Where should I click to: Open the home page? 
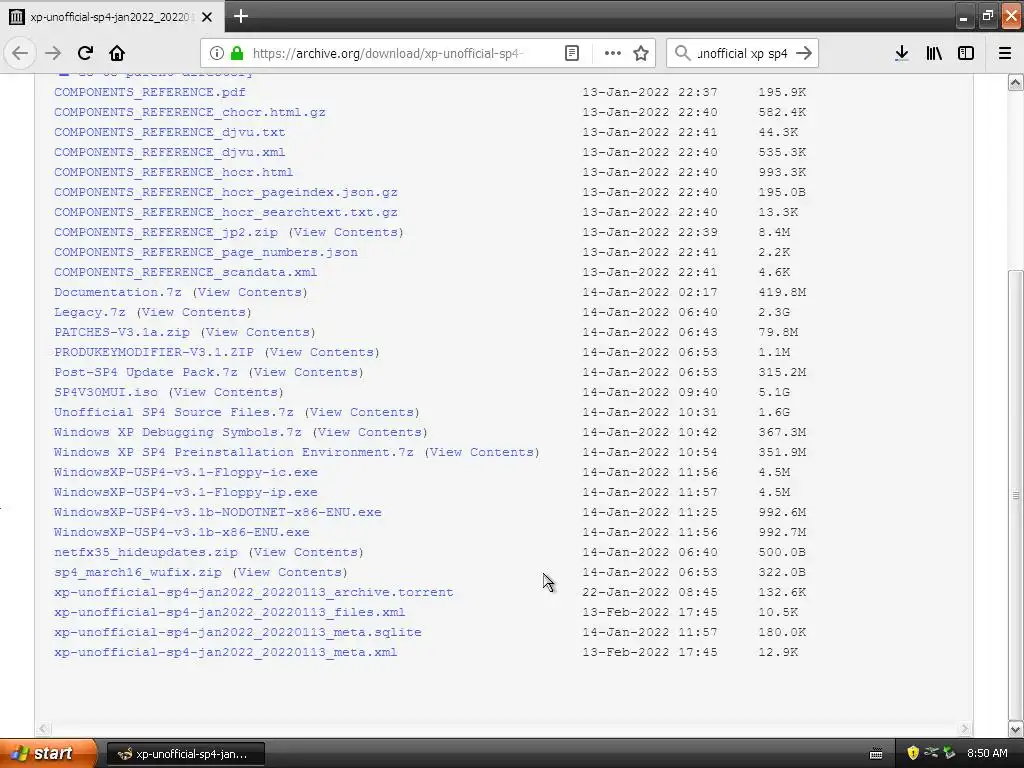(x=117, y=53)
